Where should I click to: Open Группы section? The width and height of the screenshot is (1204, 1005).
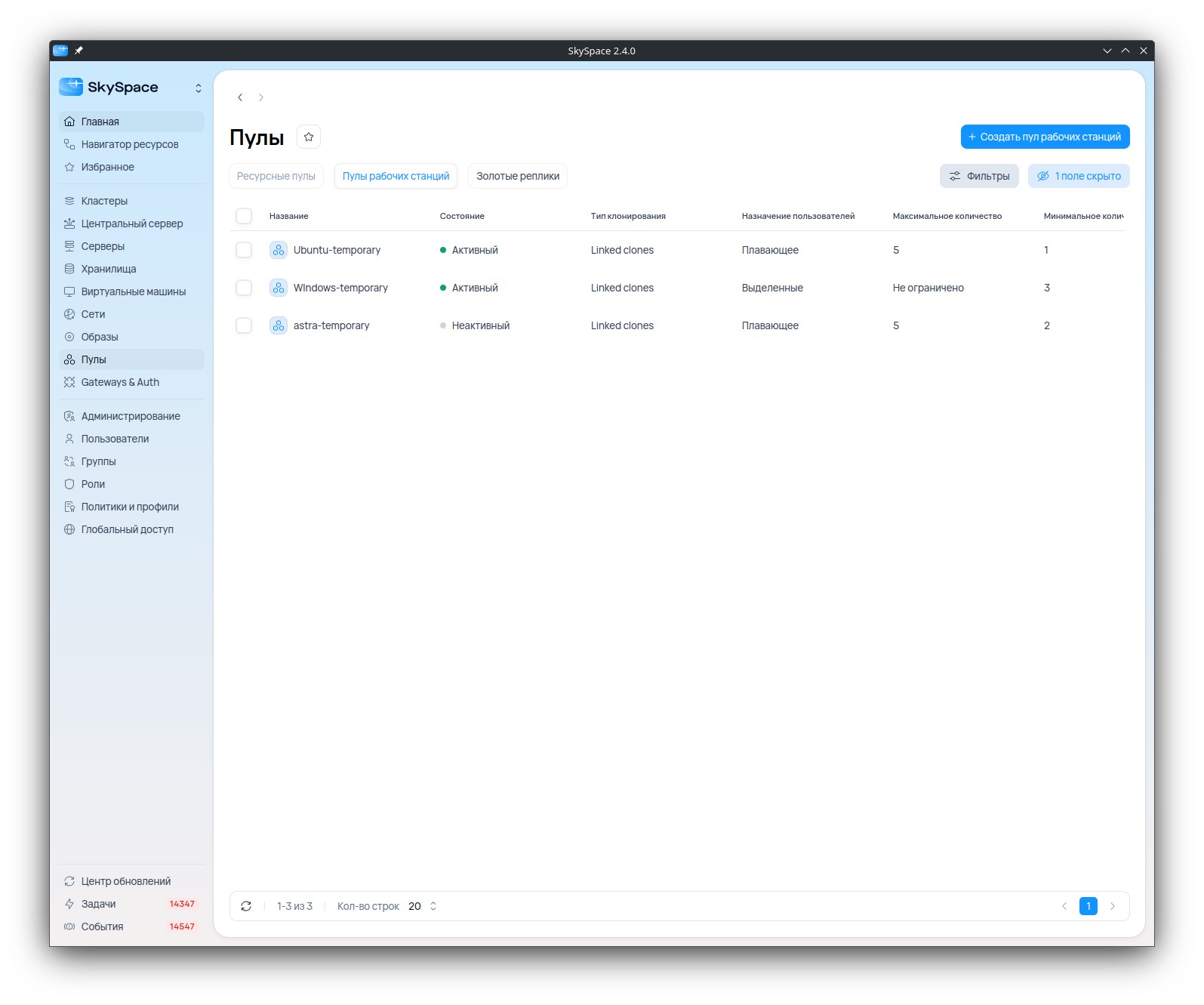click(131, 461)
